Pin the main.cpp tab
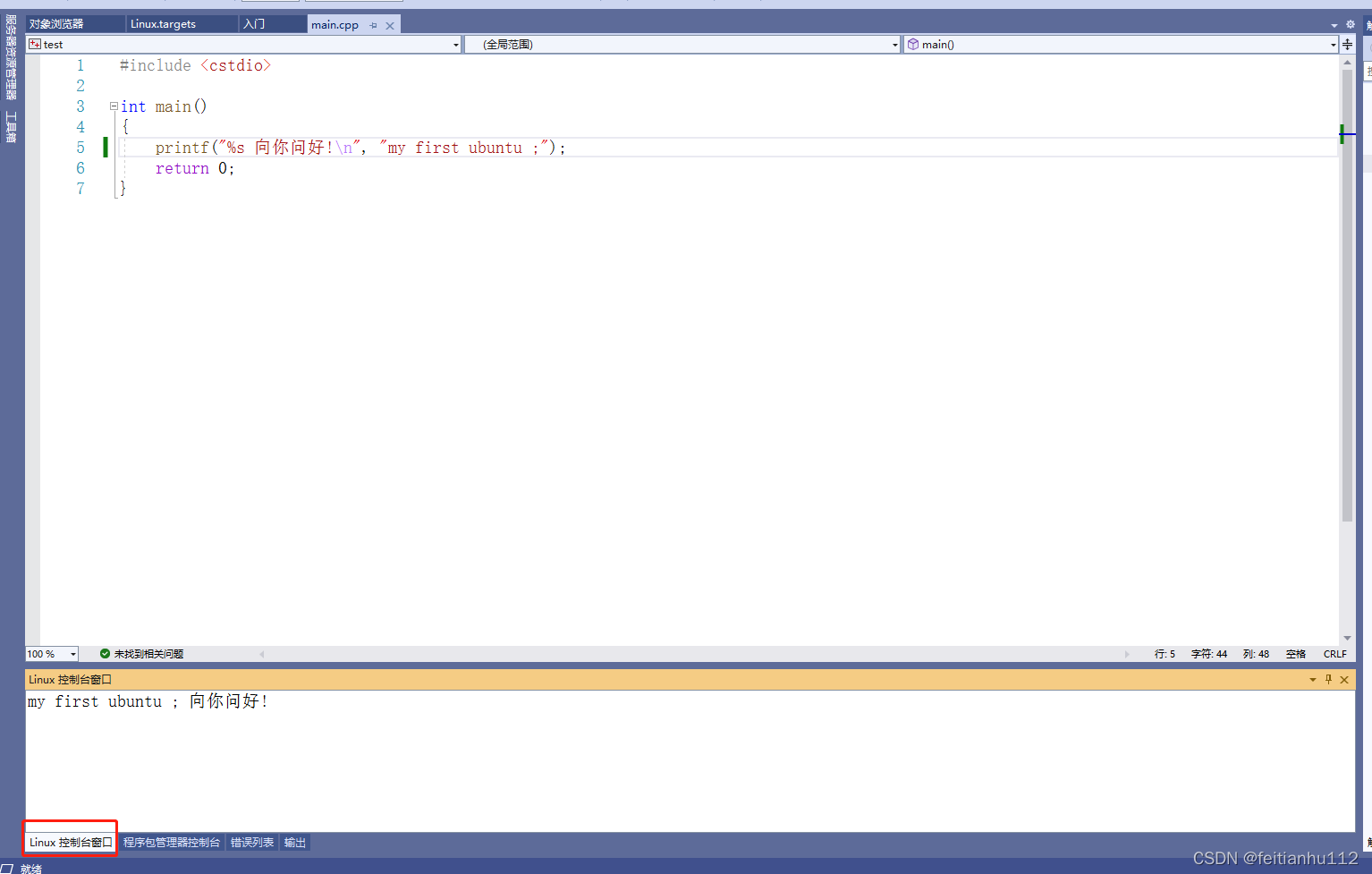 coord(373,25)
